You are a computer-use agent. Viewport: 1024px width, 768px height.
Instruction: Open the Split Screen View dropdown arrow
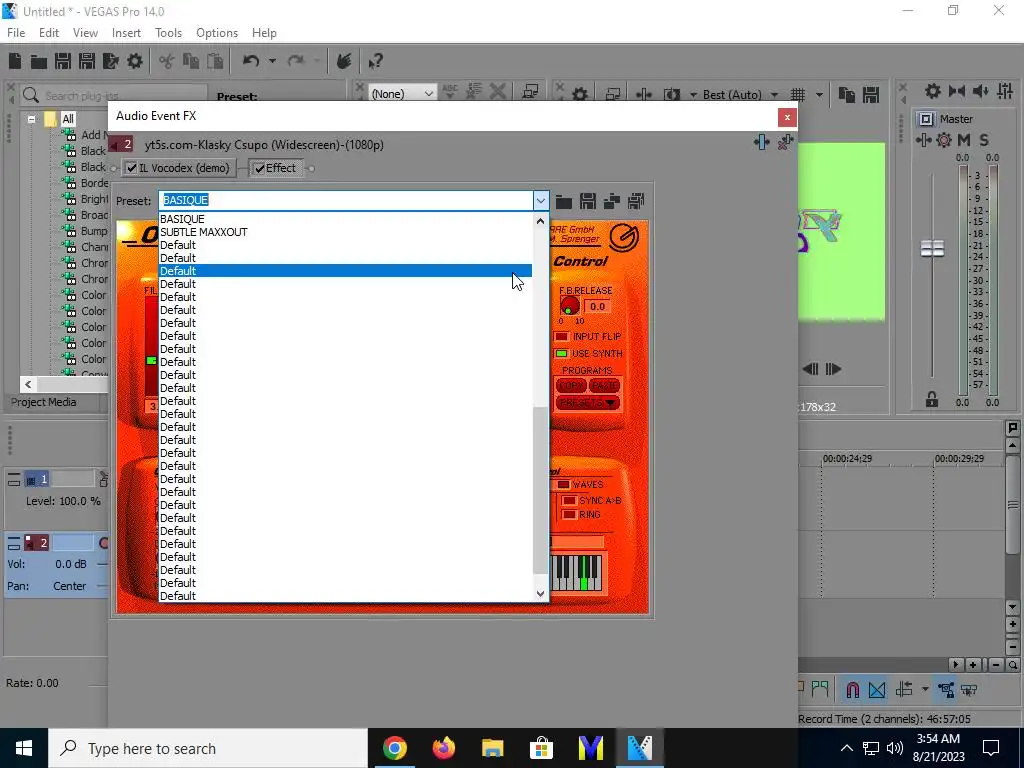(693, 95)
